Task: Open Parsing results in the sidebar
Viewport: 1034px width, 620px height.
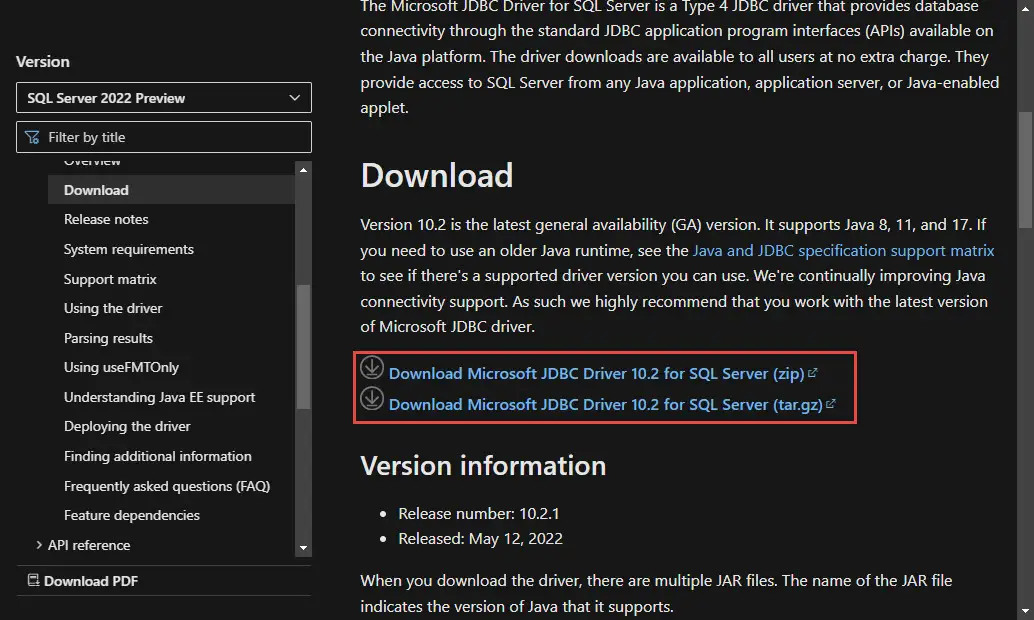Action: 108,338
